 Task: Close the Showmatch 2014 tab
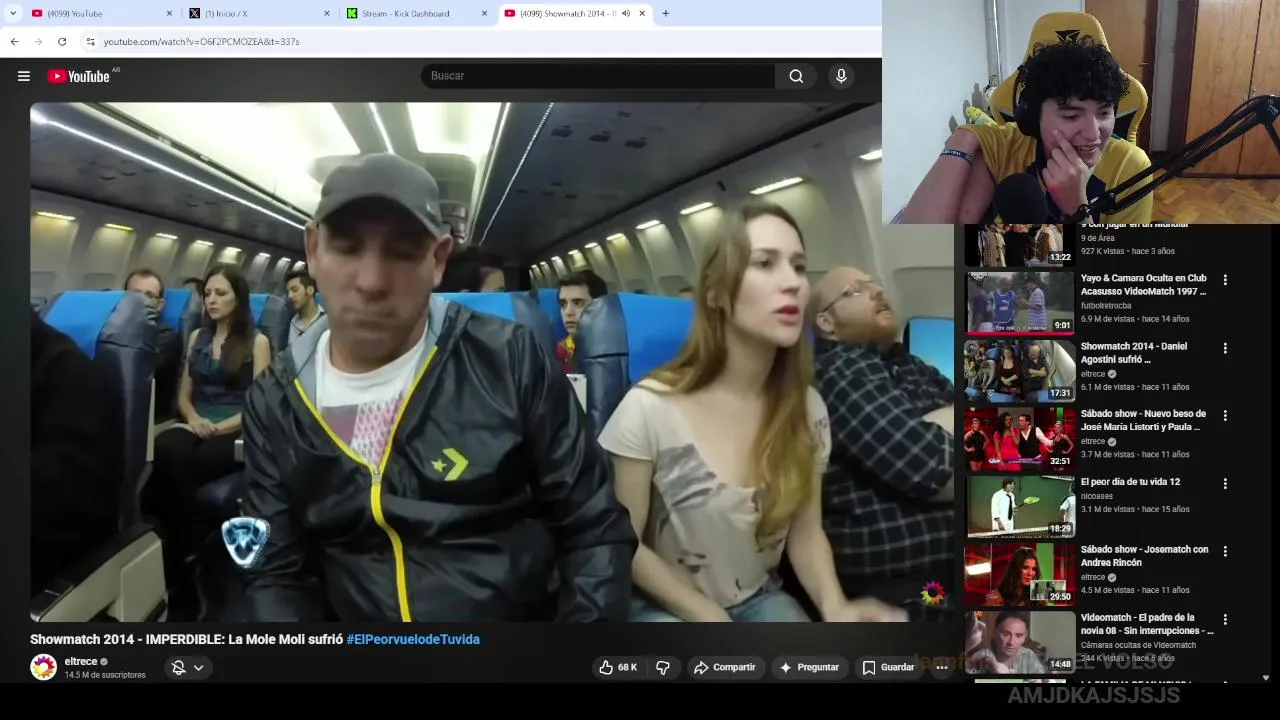point(642,13)
